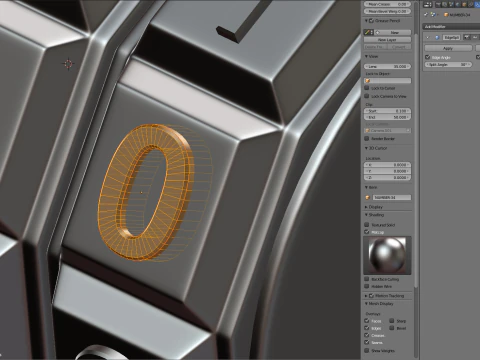Collapse the Mesh Display panel
This screenshot has height=360, width=480.
(366, 304)
